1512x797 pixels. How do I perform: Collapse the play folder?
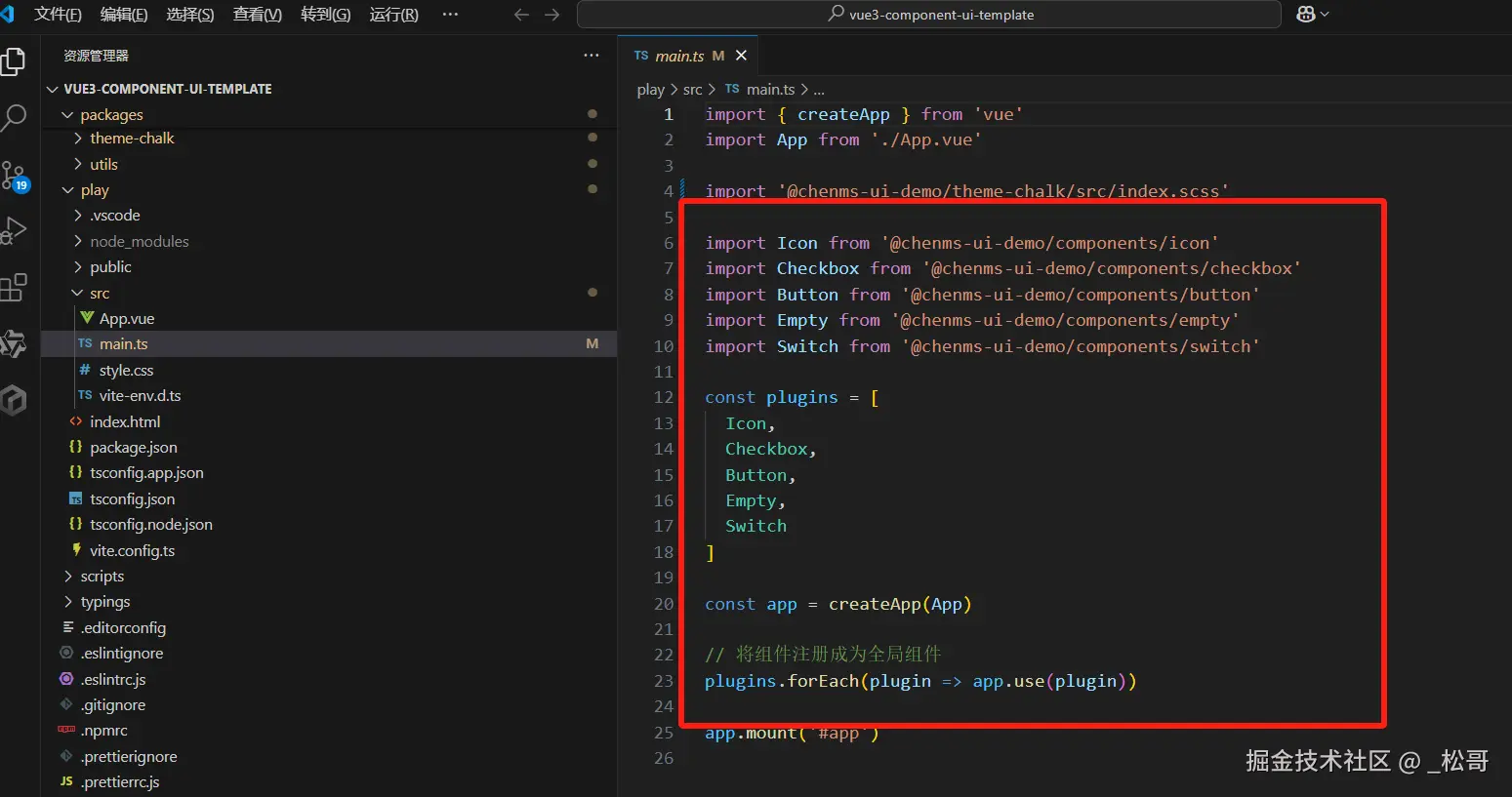(95, 190)
